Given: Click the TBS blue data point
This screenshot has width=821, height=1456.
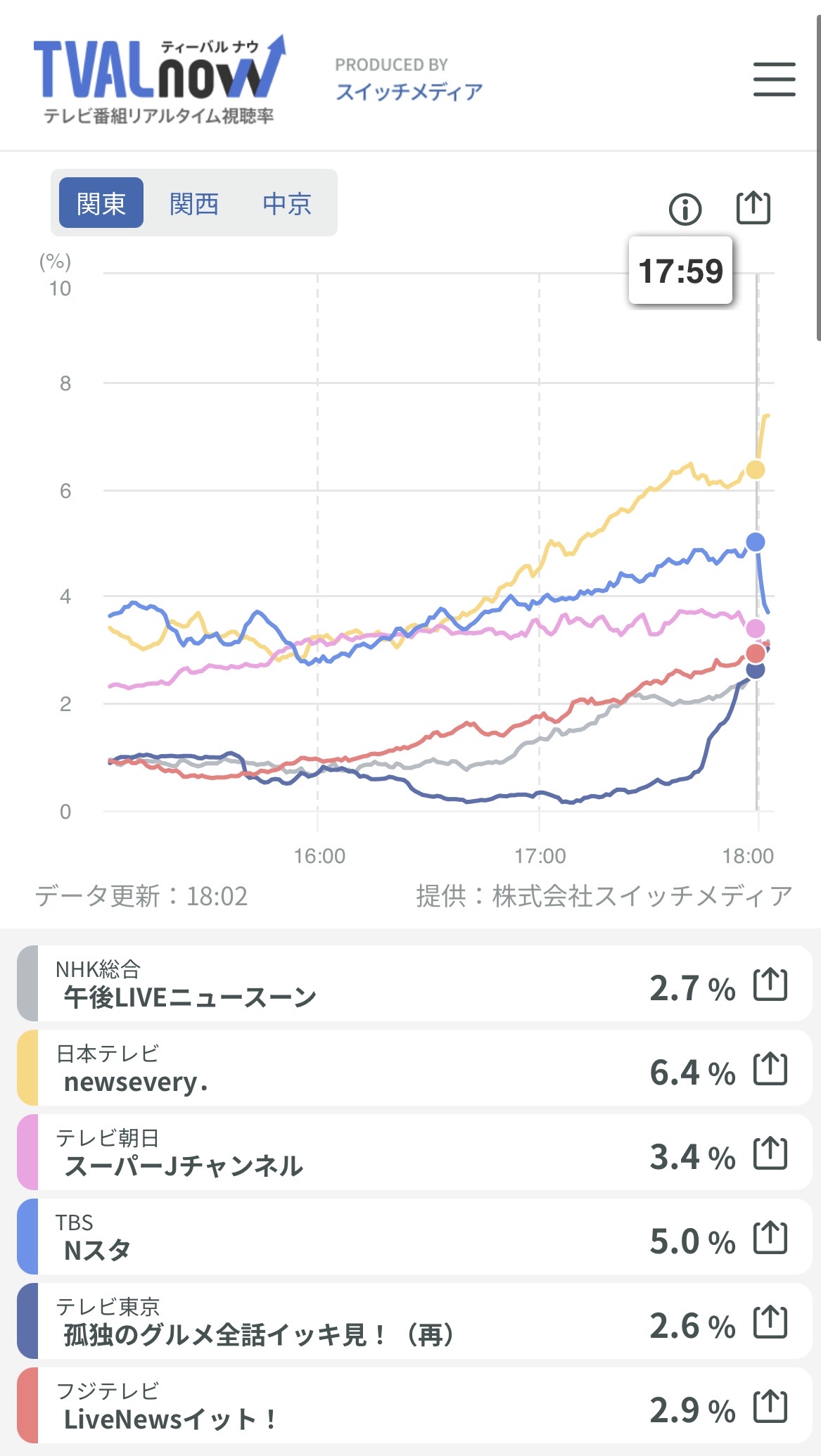Looking at the screenshot, I should [755, 542].
